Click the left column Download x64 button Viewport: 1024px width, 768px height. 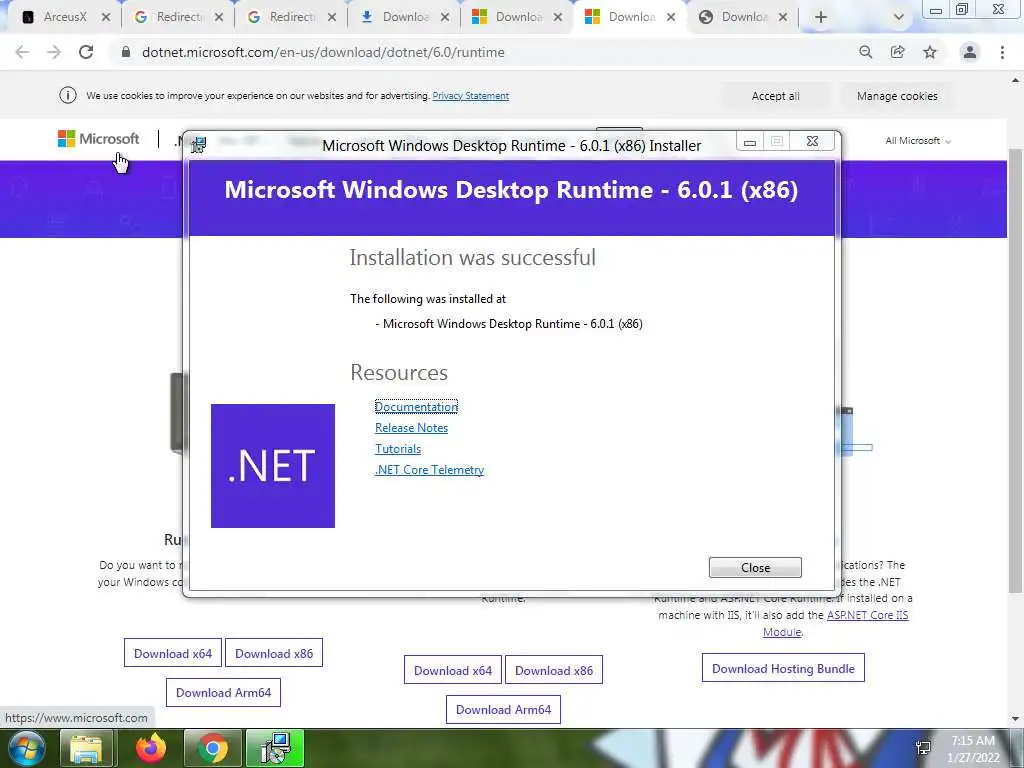coord(173,653)
